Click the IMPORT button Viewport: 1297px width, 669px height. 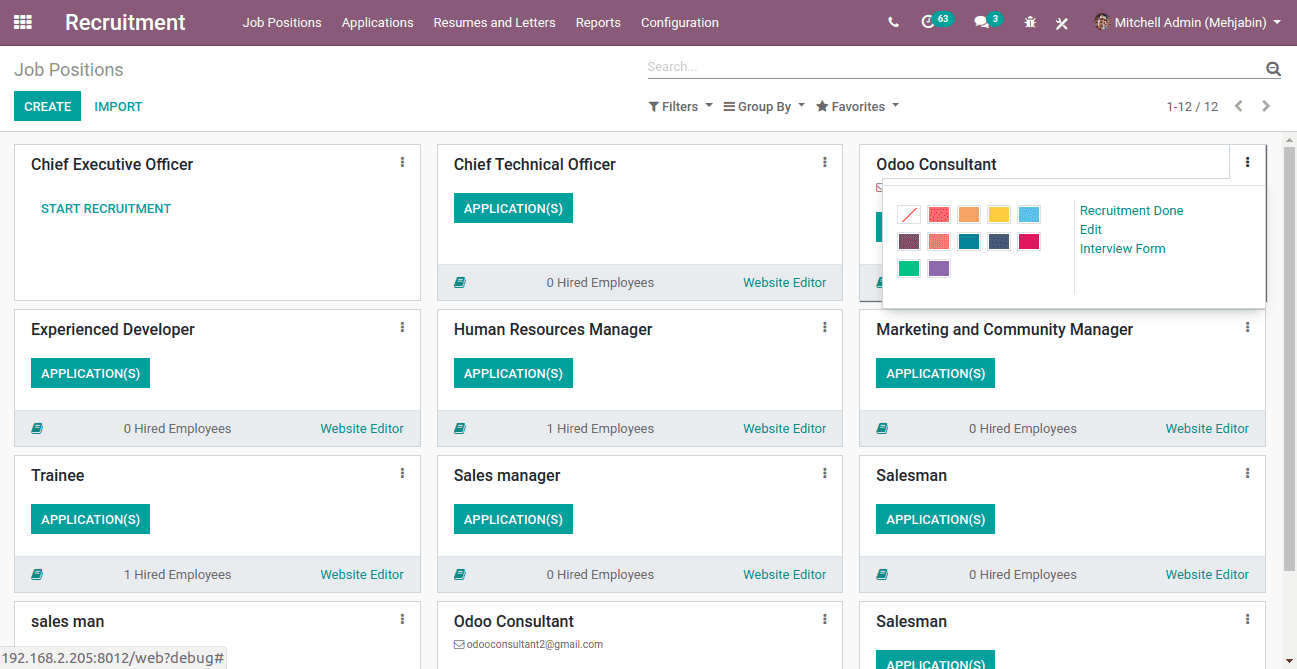118,106
